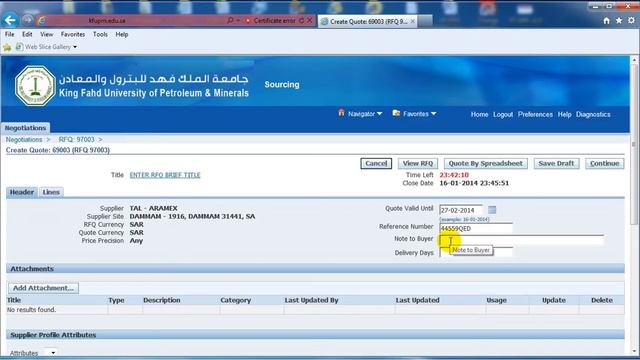This screenshot has height=360, width=640.
Task: Click the Usage column header
Action: coord(496,300)
